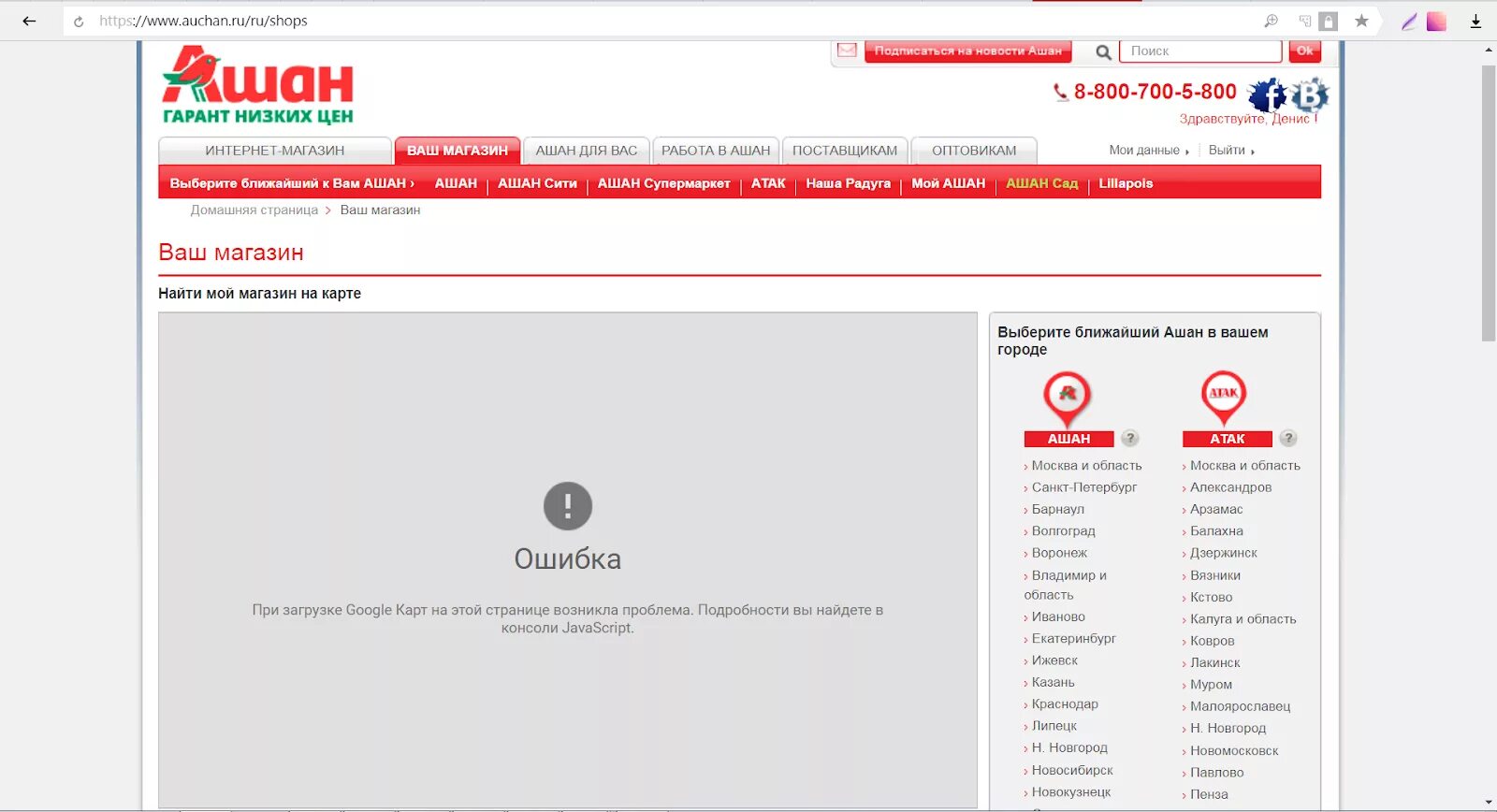The image size is (1497, 812).
Task: Focus the Поиск search field
Action: [x=1199, y=51]
